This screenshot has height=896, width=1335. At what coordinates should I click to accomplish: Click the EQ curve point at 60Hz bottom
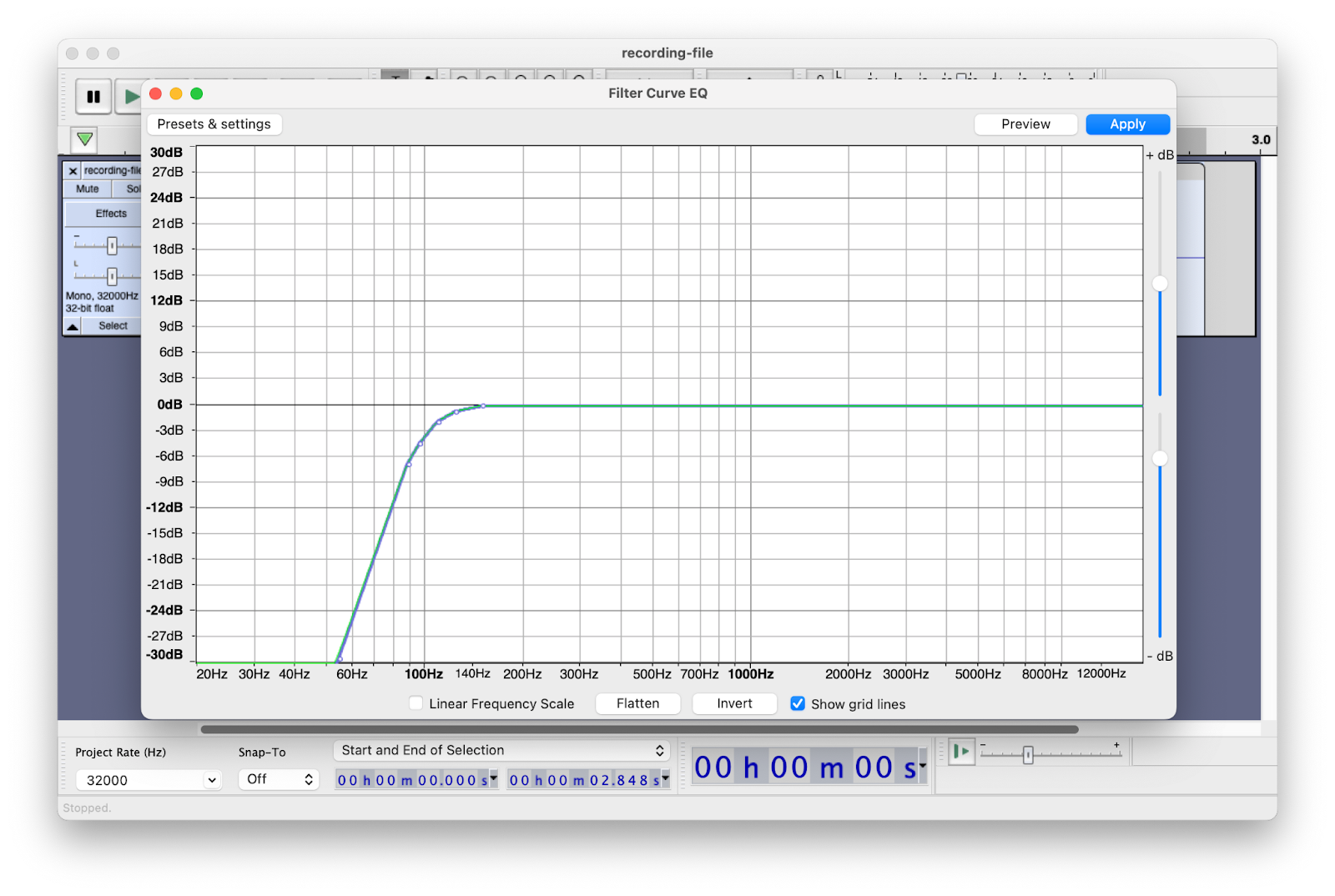click(340, 659)
